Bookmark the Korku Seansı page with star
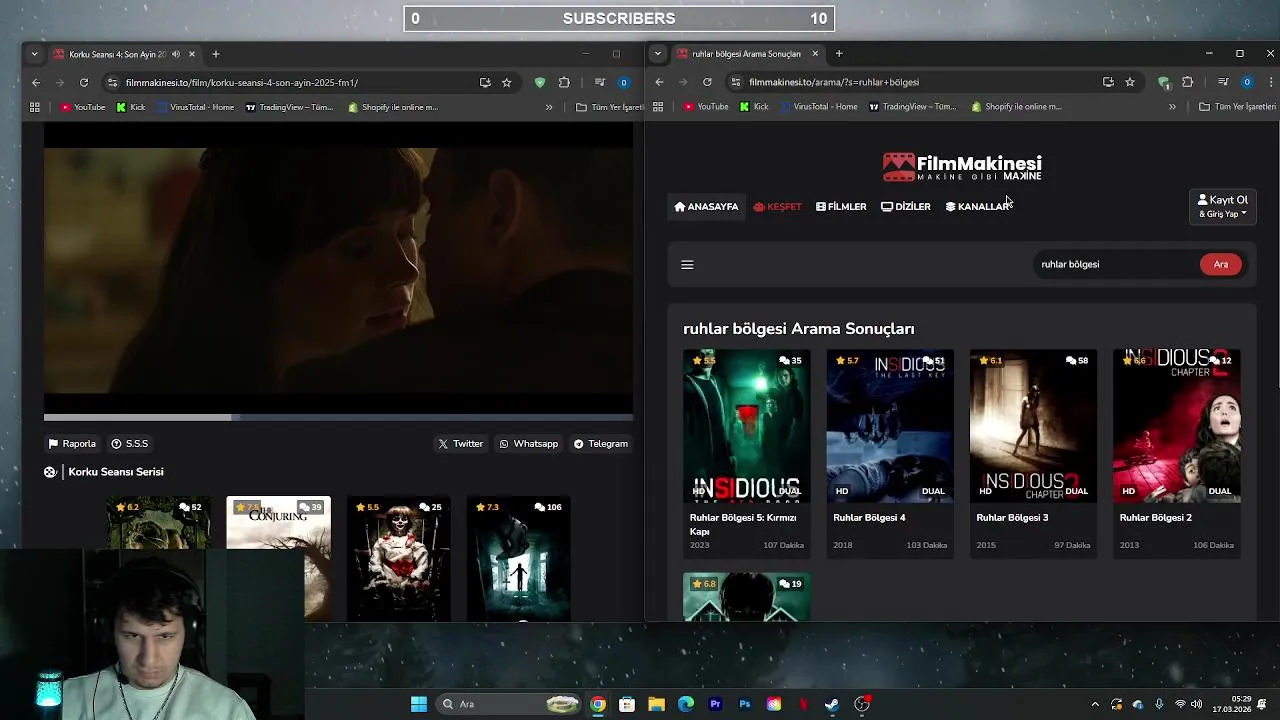1280x720 pixels. point(507,82)
